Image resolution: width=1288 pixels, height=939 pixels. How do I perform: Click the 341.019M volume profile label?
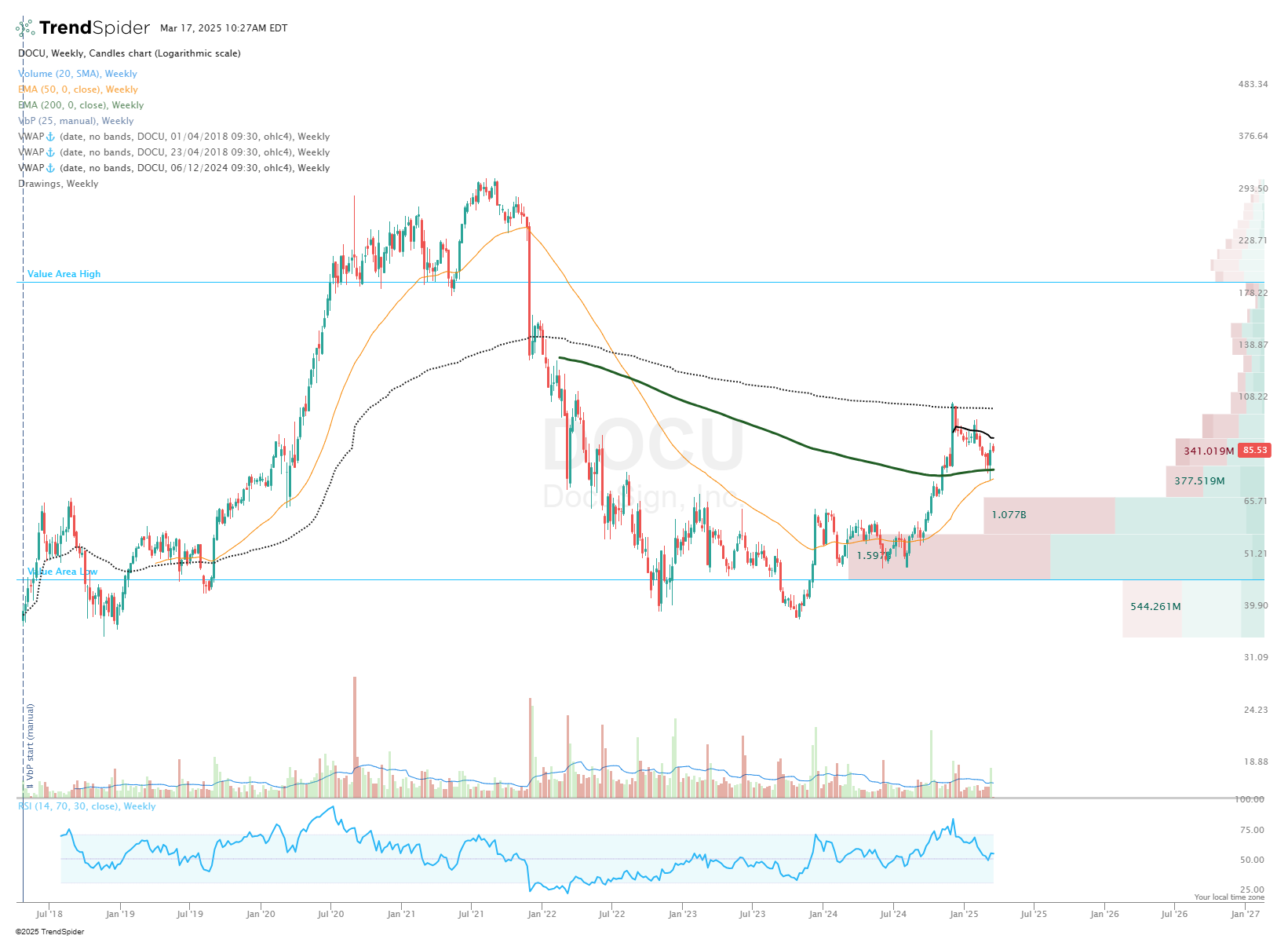[x=1209, y=451]
